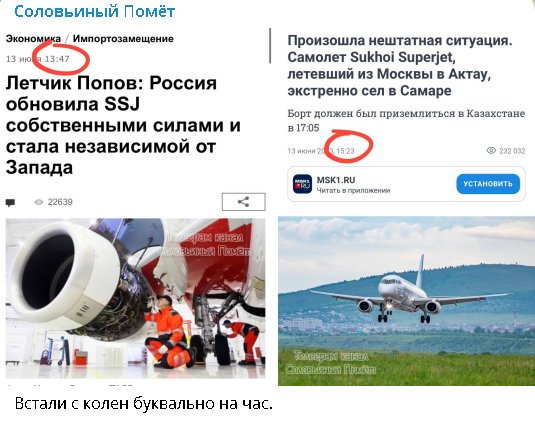This screenshot has height=423, width=535.
Task: Click the Читать в приложении label
Action: click(353, 190)
